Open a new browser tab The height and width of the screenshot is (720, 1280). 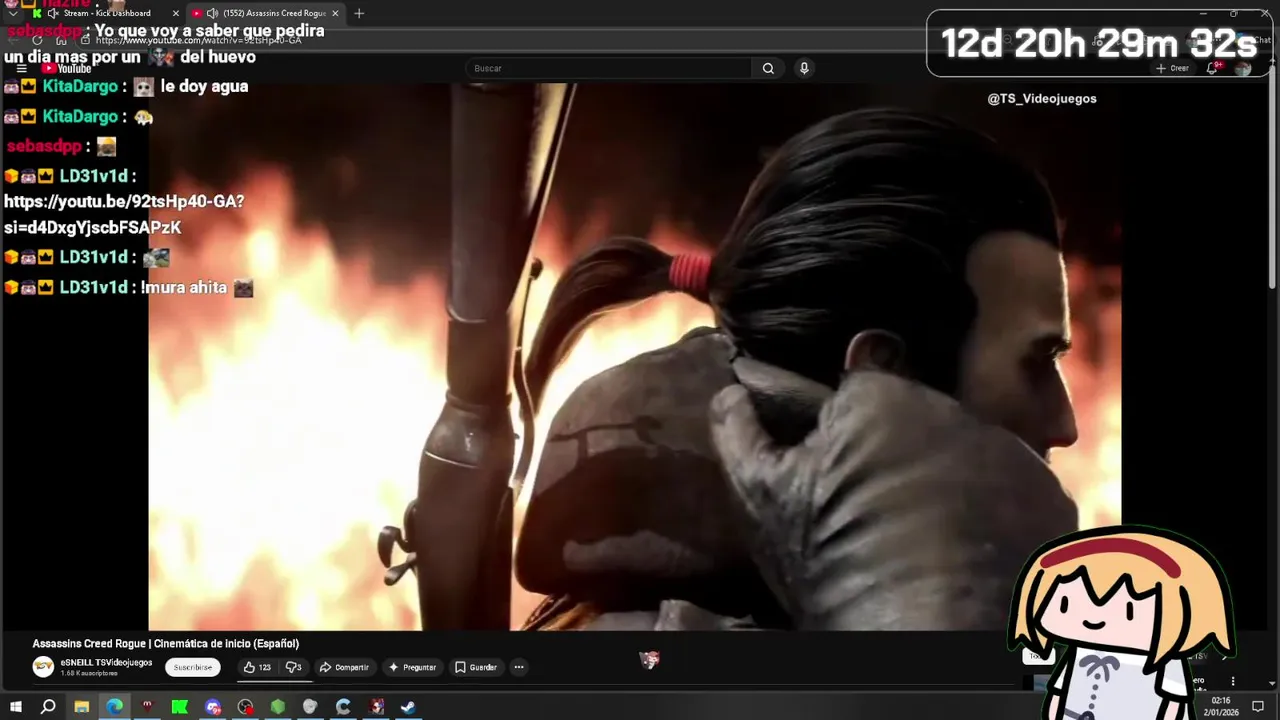coord(359,13)
